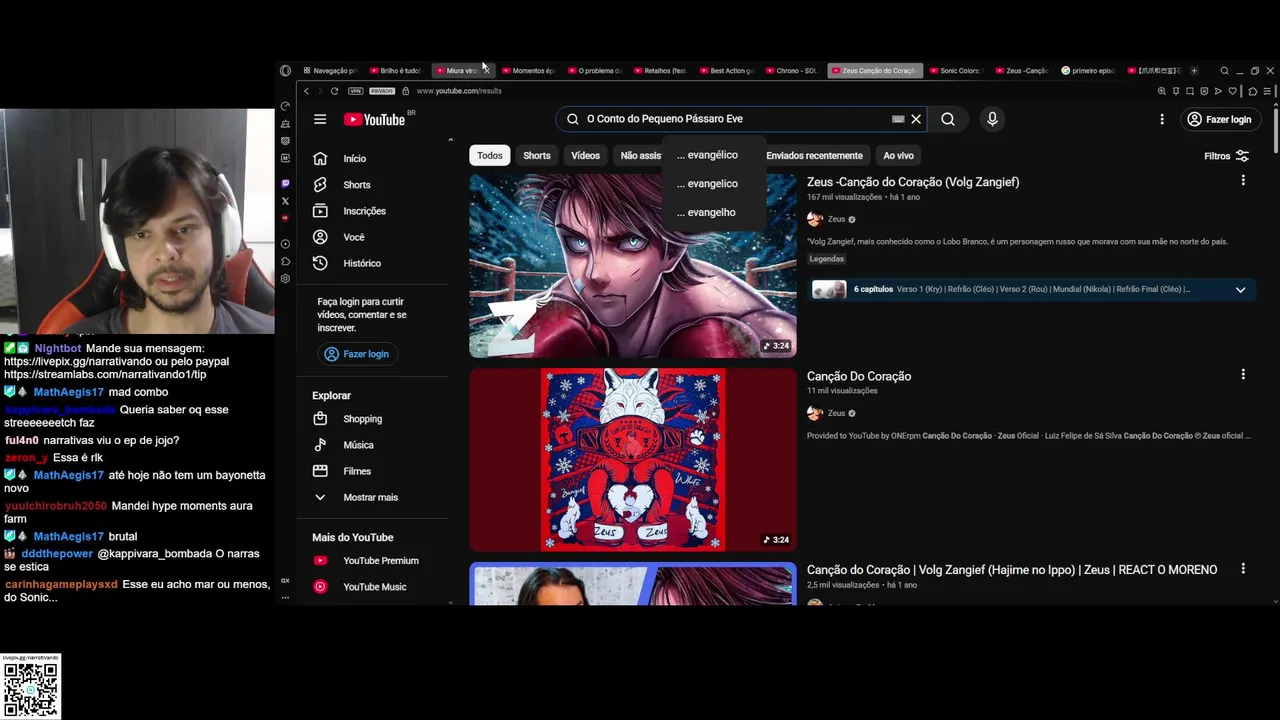Image resolution: width=1280 pixels, height=720 pixels.
Task: Open Twitch in the browser sidebar
Action: tap(285, 183)
